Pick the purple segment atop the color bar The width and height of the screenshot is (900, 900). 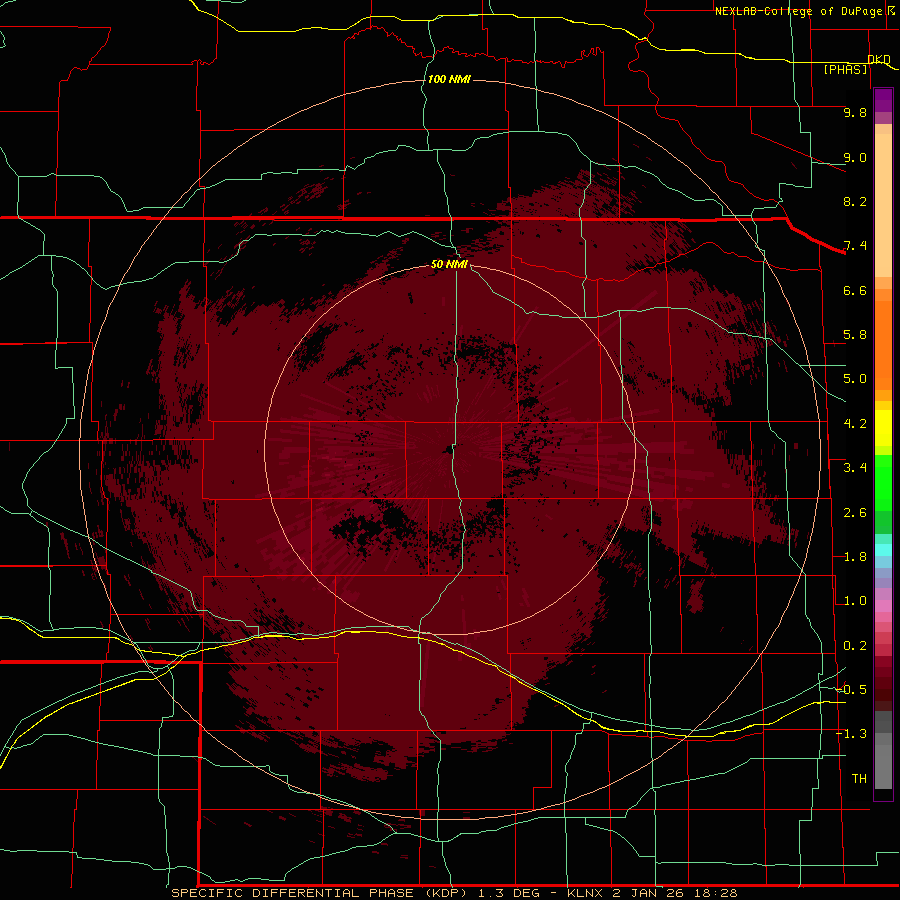(883, 100)
